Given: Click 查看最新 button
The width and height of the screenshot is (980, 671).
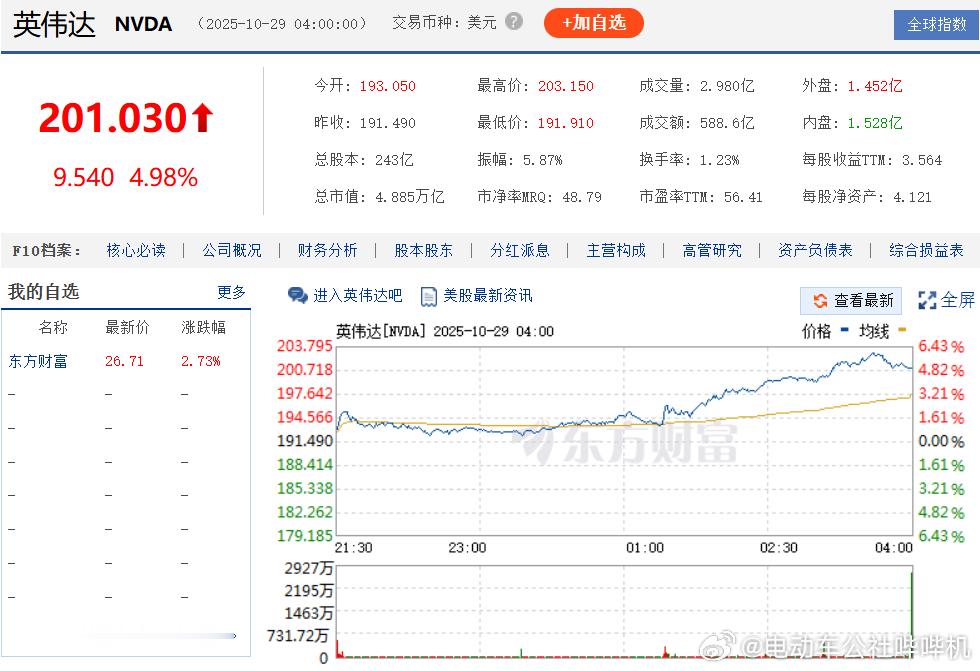Looking at the screenshot, I should (851, 301).
